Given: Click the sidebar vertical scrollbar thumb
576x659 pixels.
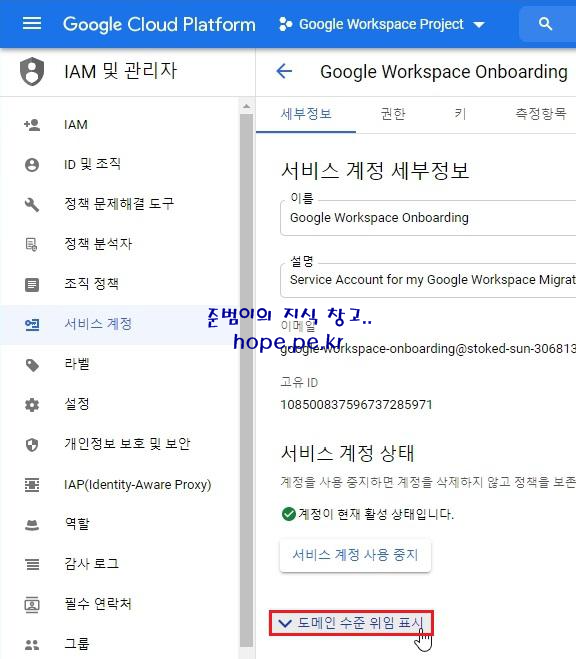Looking at the screenshot, I should coord(247,380).
